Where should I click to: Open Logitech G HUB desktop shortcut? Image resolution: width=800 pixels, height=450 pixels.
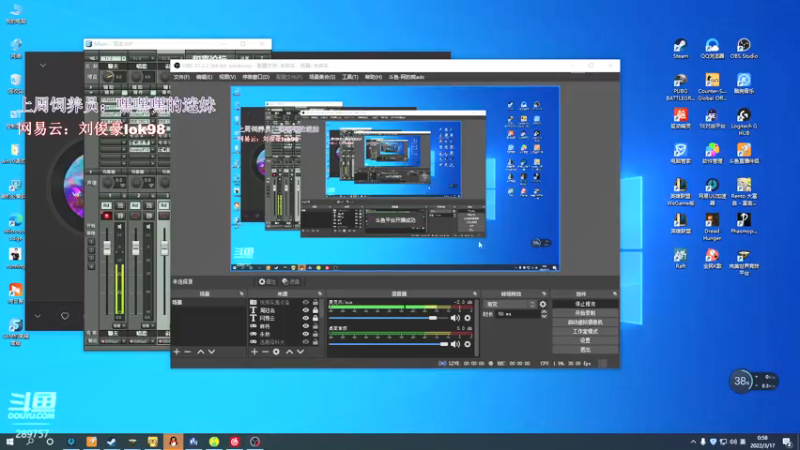[743, 122]
